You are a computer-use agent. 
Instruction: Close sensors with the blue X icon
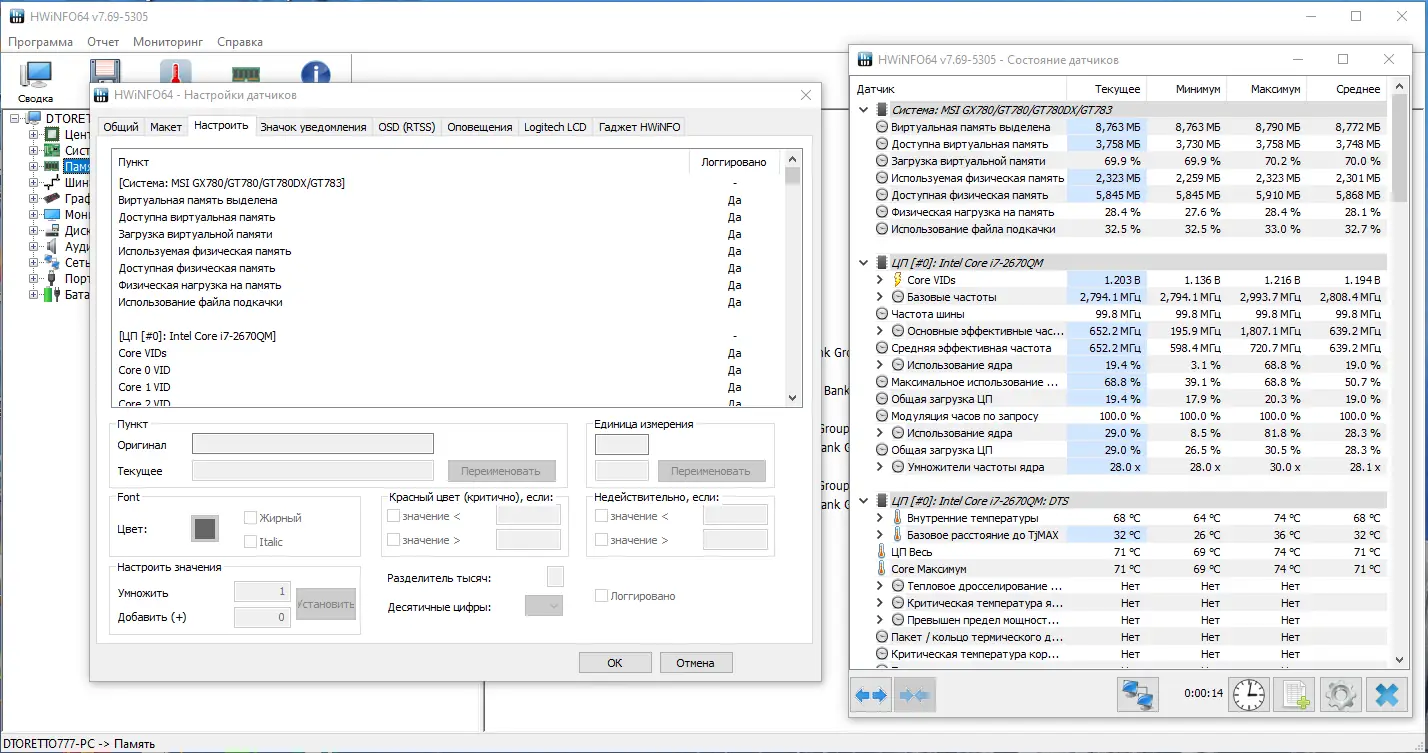coord(1387,694)
